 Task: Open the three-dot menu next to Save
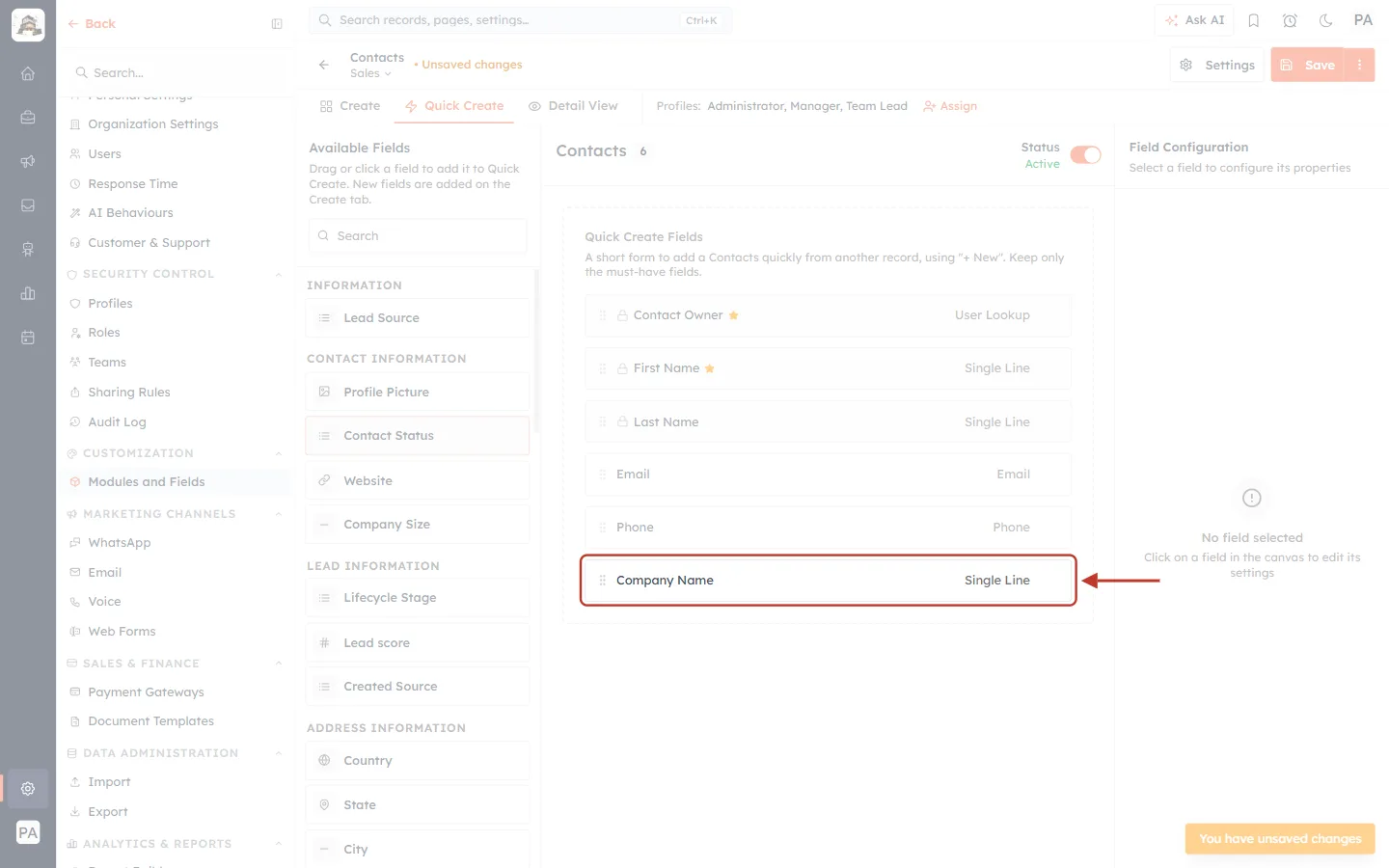point(1359,65)
